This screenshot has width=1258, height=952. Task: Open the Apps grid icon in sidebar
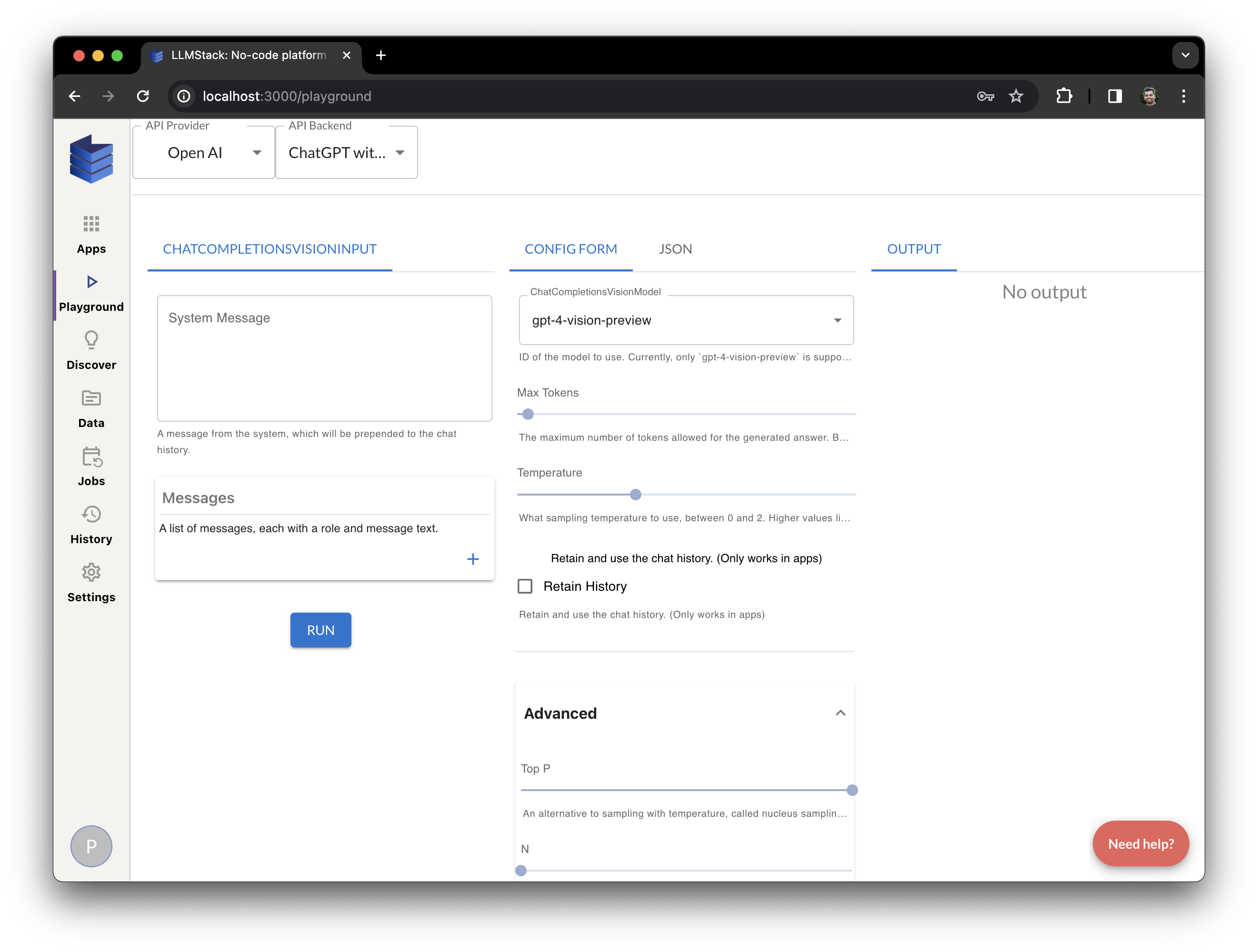(91, 224)
